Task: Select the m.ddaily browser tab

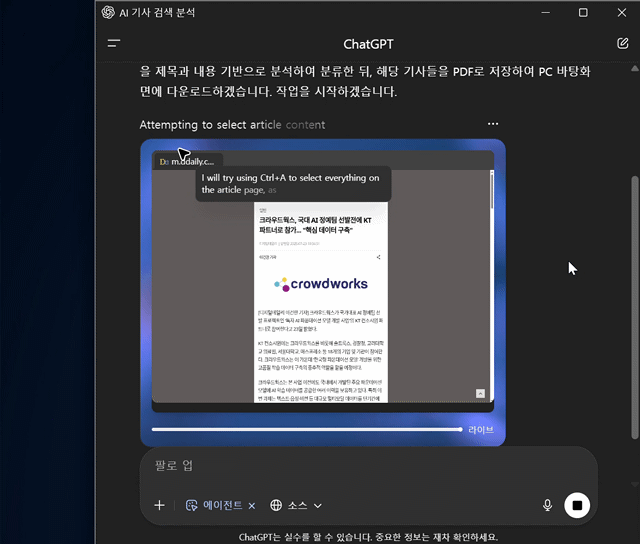Action: 186,161
